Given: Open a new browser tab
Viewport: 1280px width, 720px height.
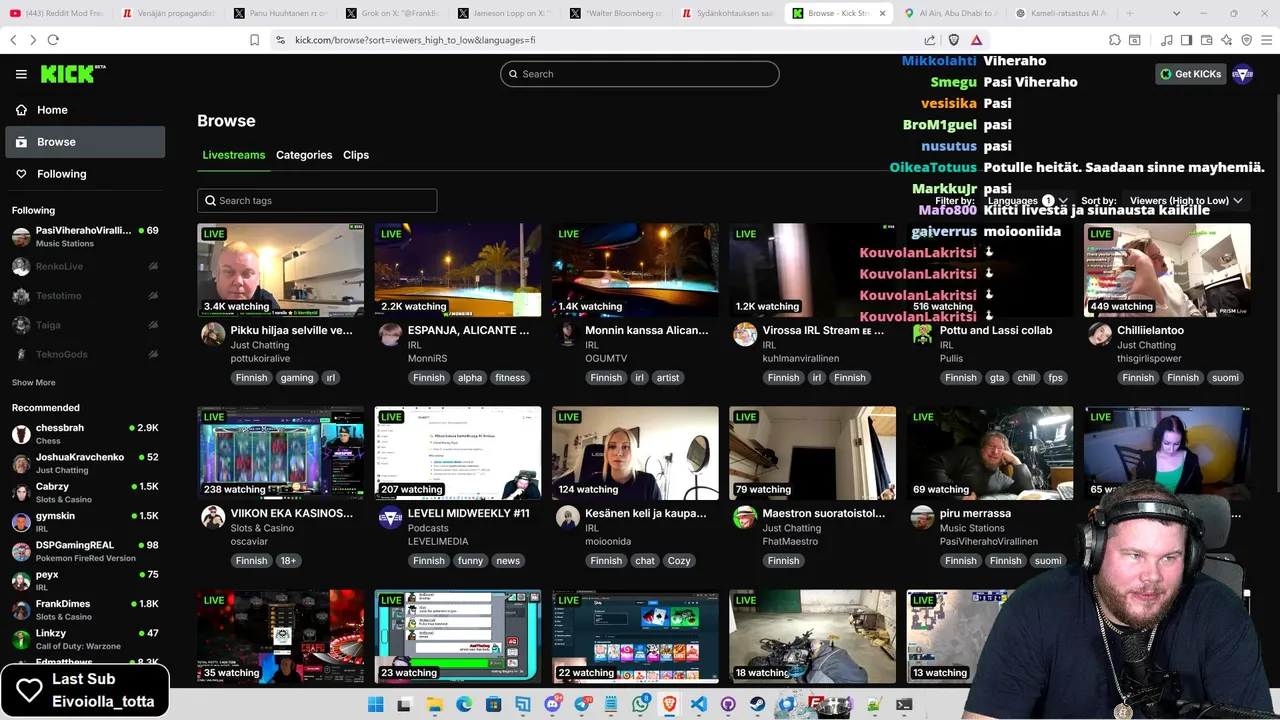Looking at the screenshot, I should 1129,14.
